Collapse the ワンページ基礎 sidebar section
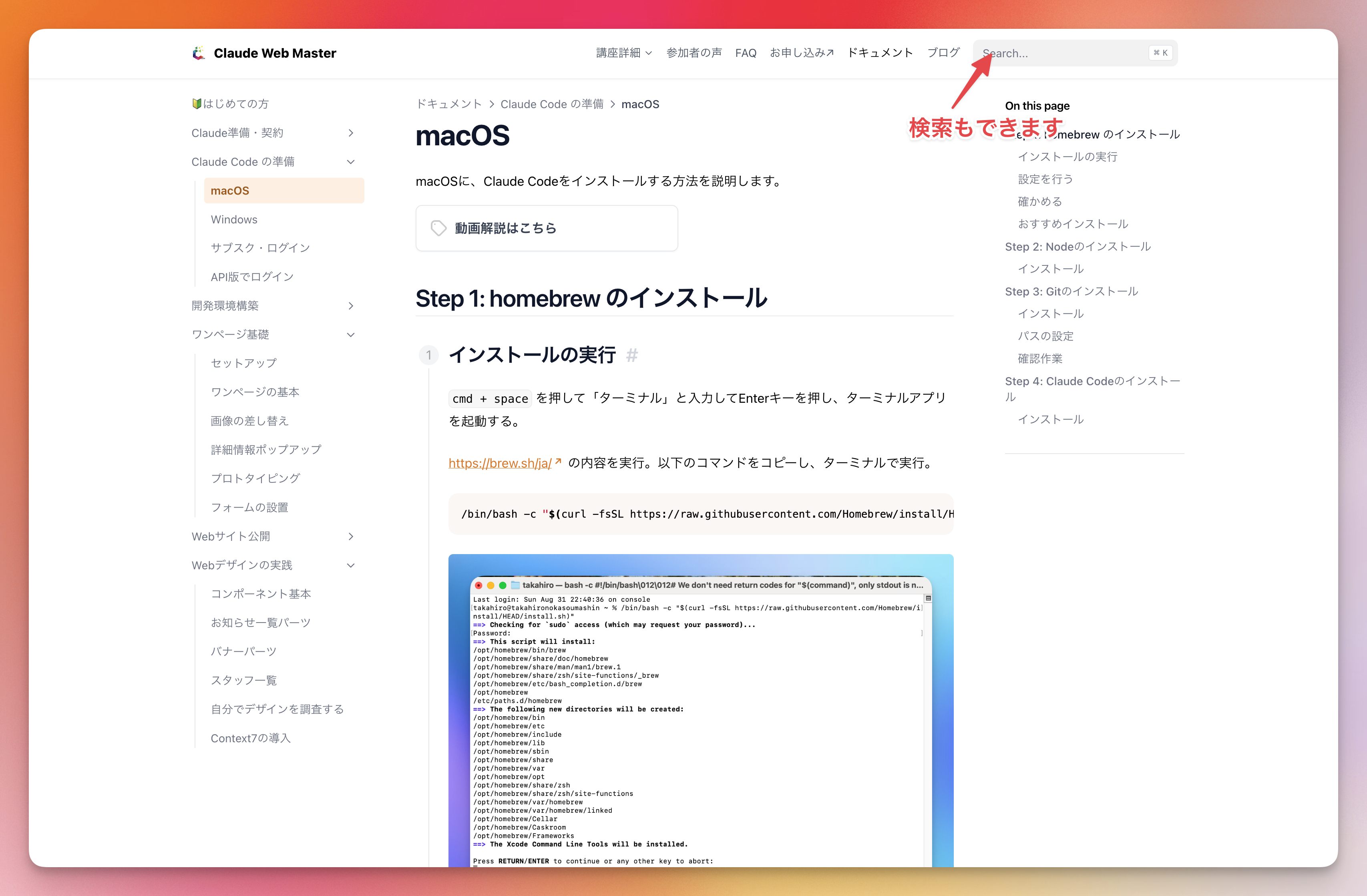The image size is (1367, 896). click(x=350, y=335)
